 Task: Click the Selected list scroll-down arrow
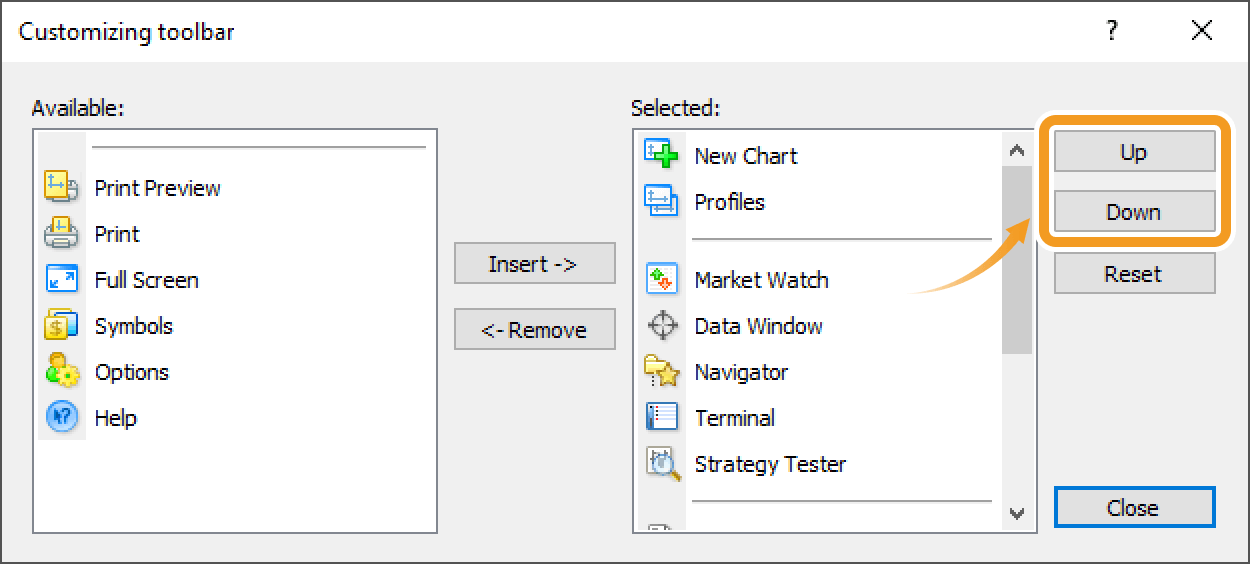pos(1018,514)
